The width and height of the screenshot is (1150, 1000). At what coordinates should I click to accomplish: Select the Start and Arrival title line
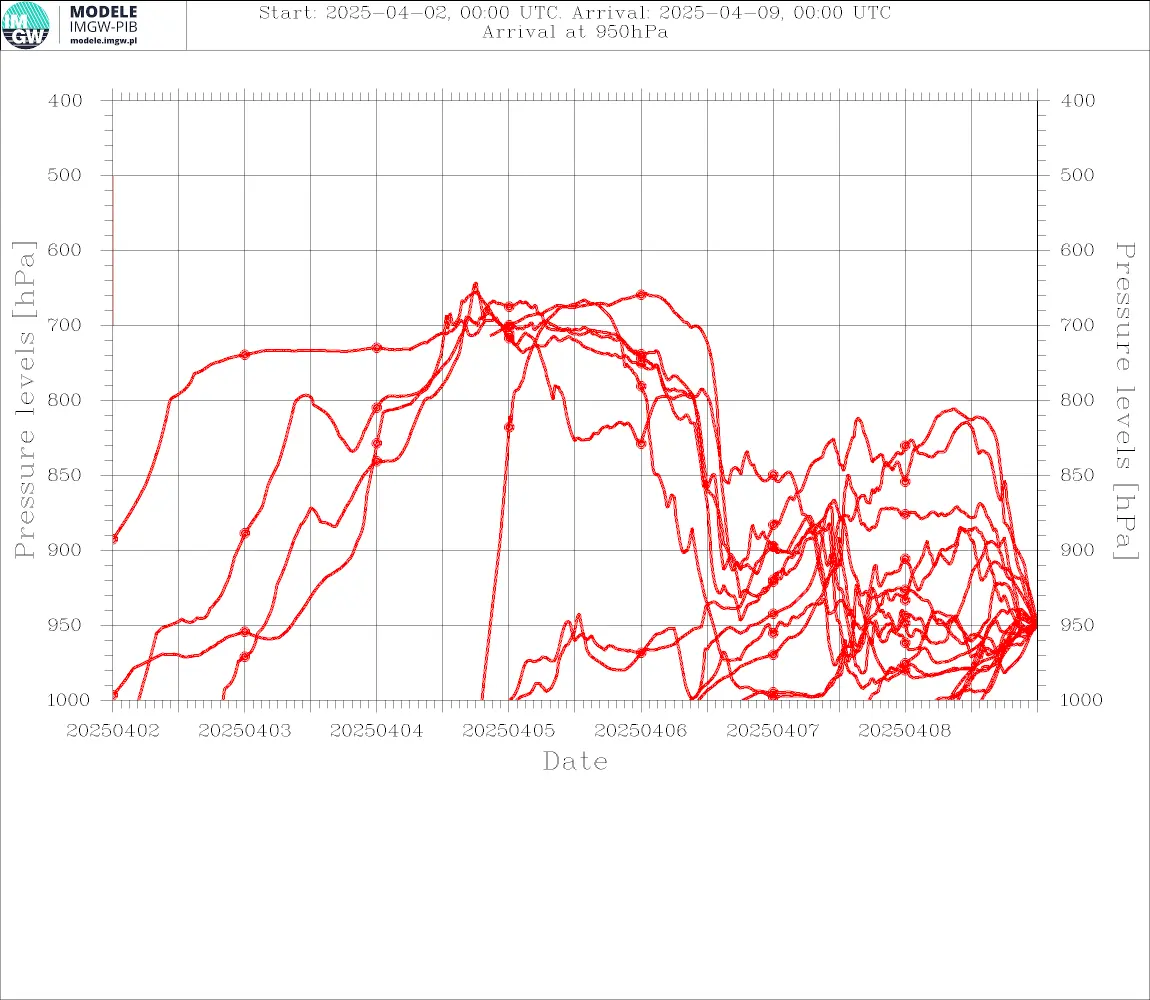pyautogui.click(x=575, y=13)
